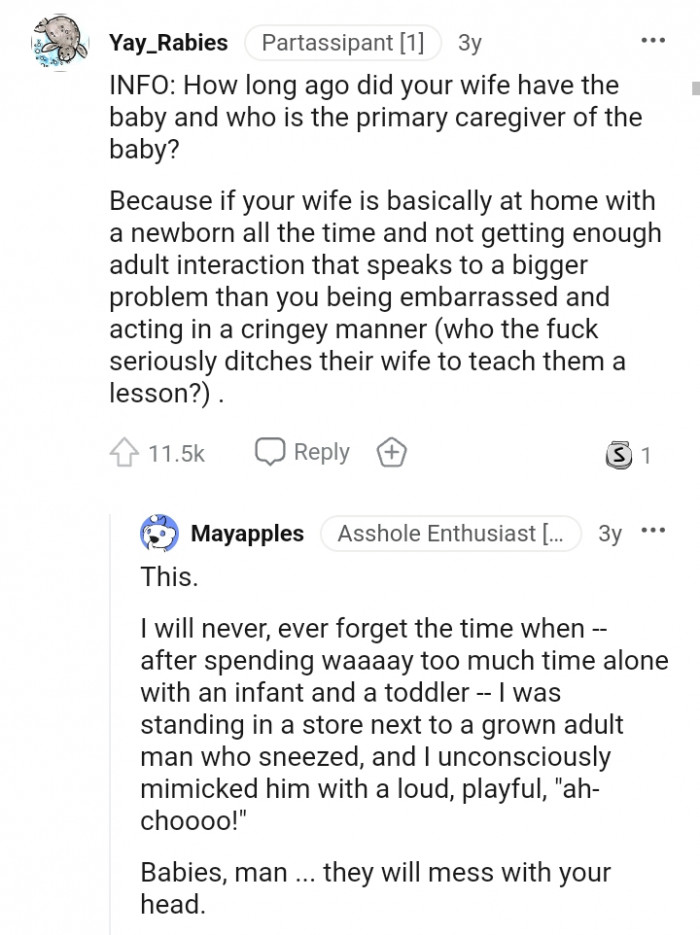This screenshot has height=935, width=700.
Task: Toggle the upvote arrow on Yay_Rabies' comment
Action: tap(124, 452)
